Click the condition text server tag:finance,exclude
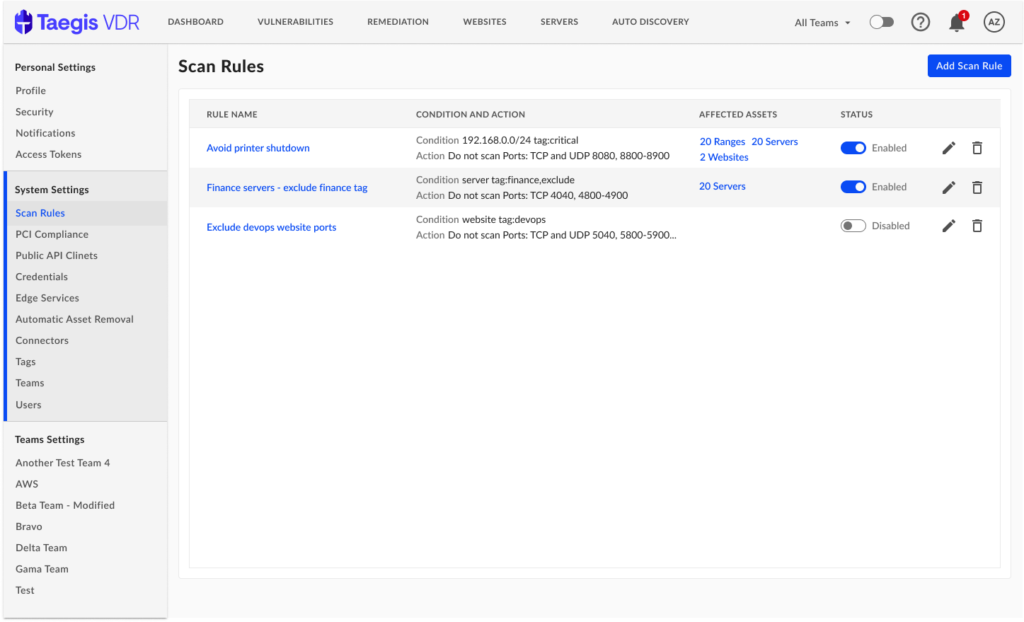This screenshot has height=622, width=1024. 518,180
